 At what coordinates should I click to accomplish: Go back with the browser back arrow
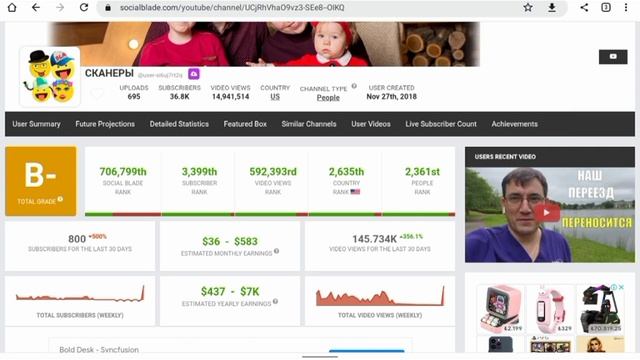coord(36,7)
